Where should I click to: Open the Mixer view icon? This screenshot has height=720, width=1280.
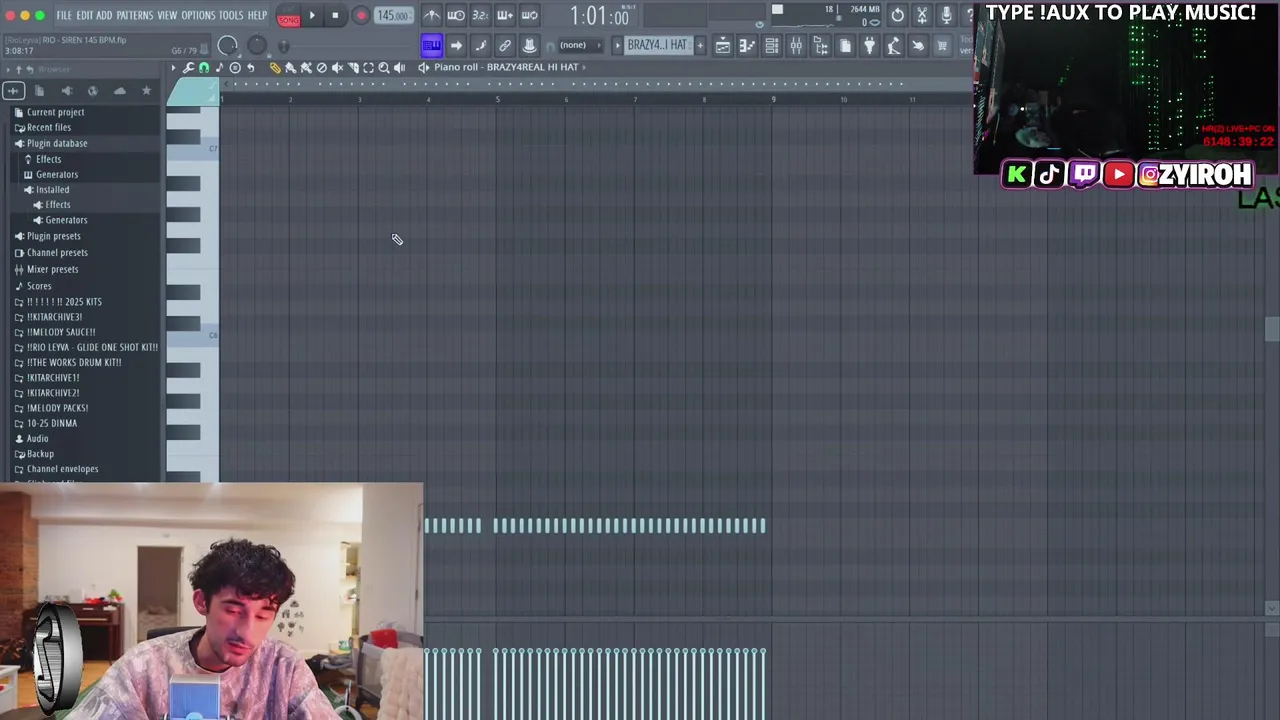[x=796, y=45]
